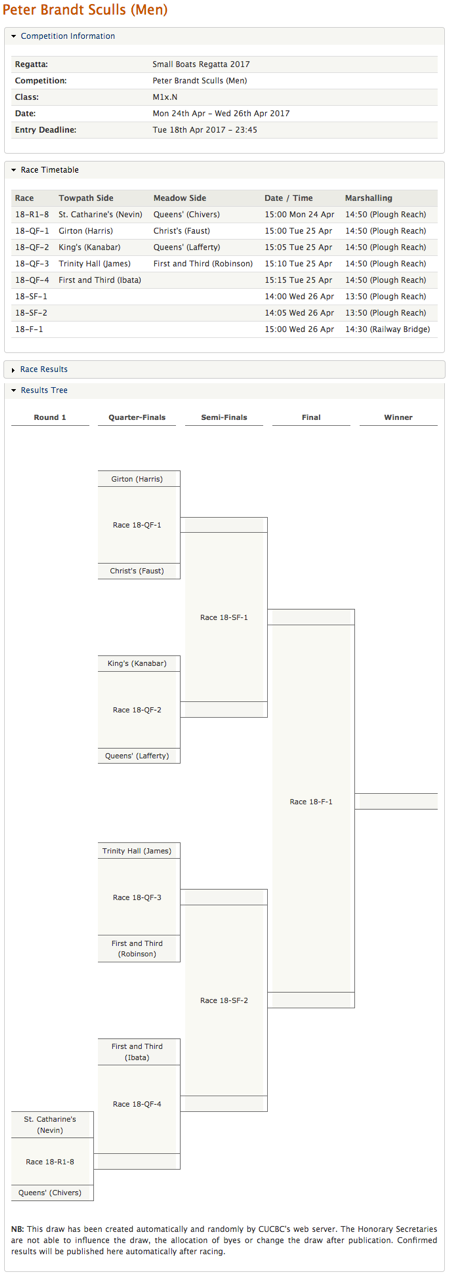
Task: Click the Race 18-QF-1 bracket box
Action: click(138, 524)
